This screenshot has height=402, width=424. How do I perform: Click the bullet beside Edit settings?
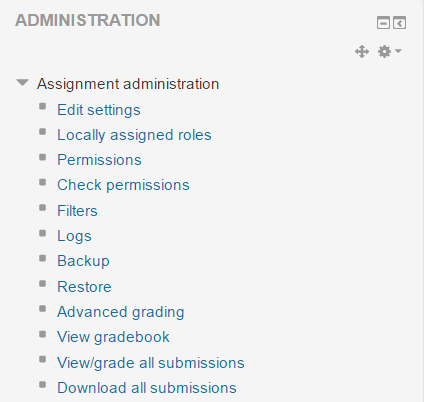coord(42,106)
